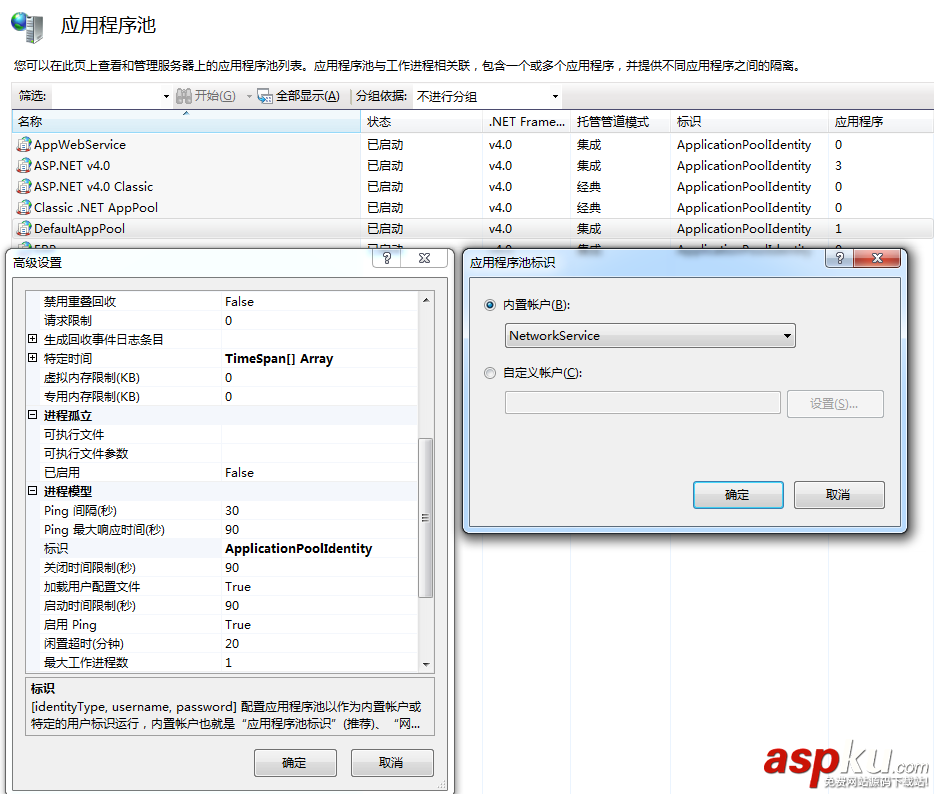Click the ASP.NET v4.0 Classic pool icon
Screen dimensions: 934x794
tap(23, 186)
